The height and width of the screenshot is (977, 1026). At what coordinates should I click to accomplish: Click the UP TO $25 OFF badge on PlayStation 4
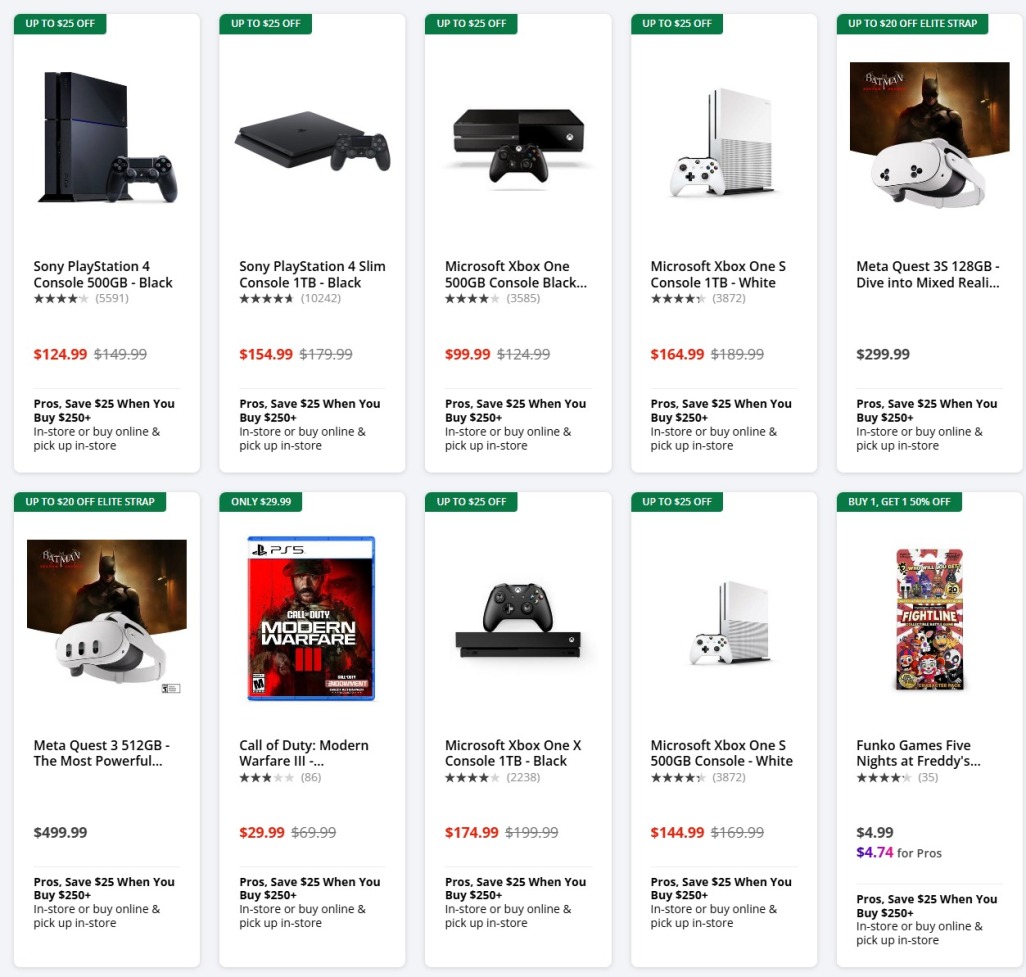59,23
